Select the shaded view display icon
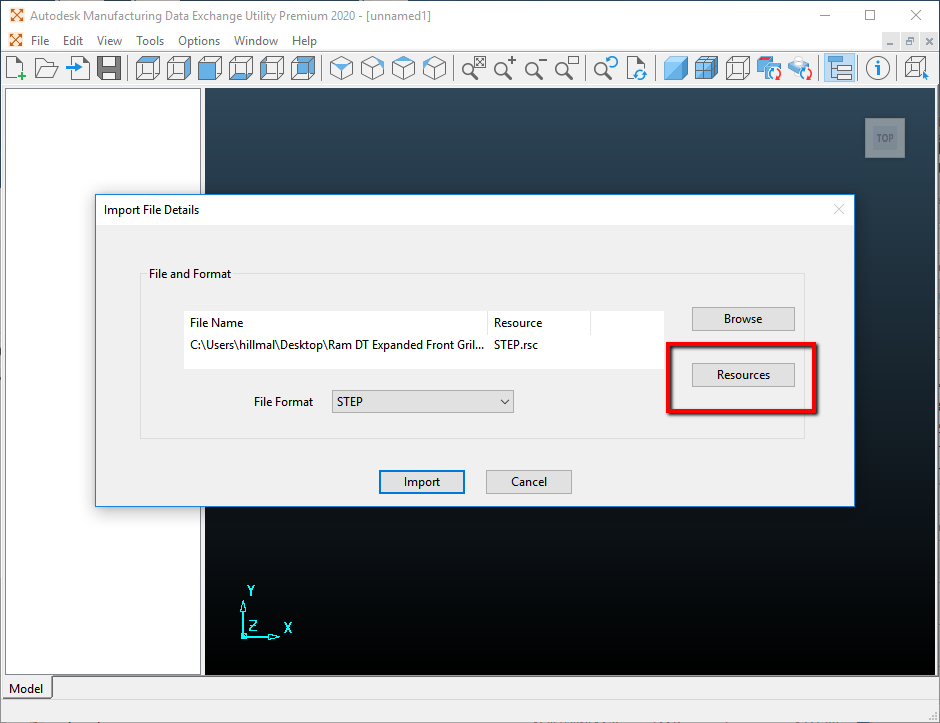The width and height of the screenshot is (940, 723). [675, 67]
